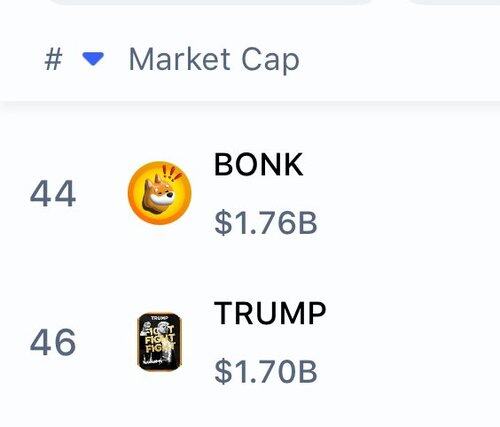Click the header row beside Market Cap

point(400,59)
